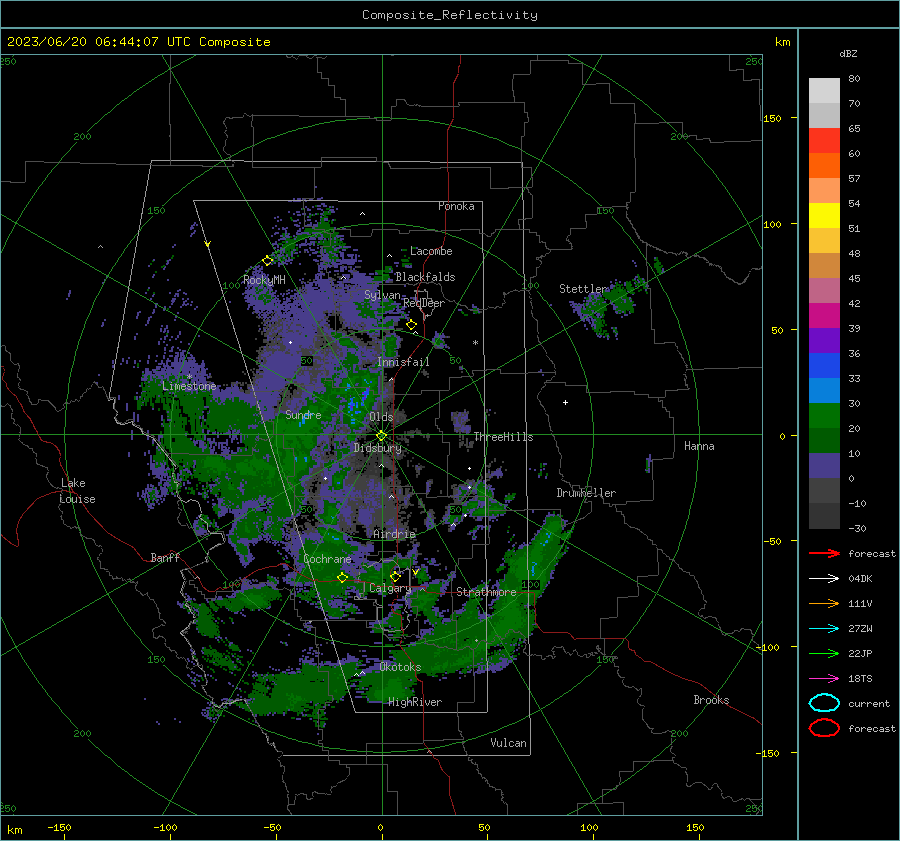The width and height of the screenshot is (900, 841).
Task: Click the Didsbury label
Action: [377, 448]
